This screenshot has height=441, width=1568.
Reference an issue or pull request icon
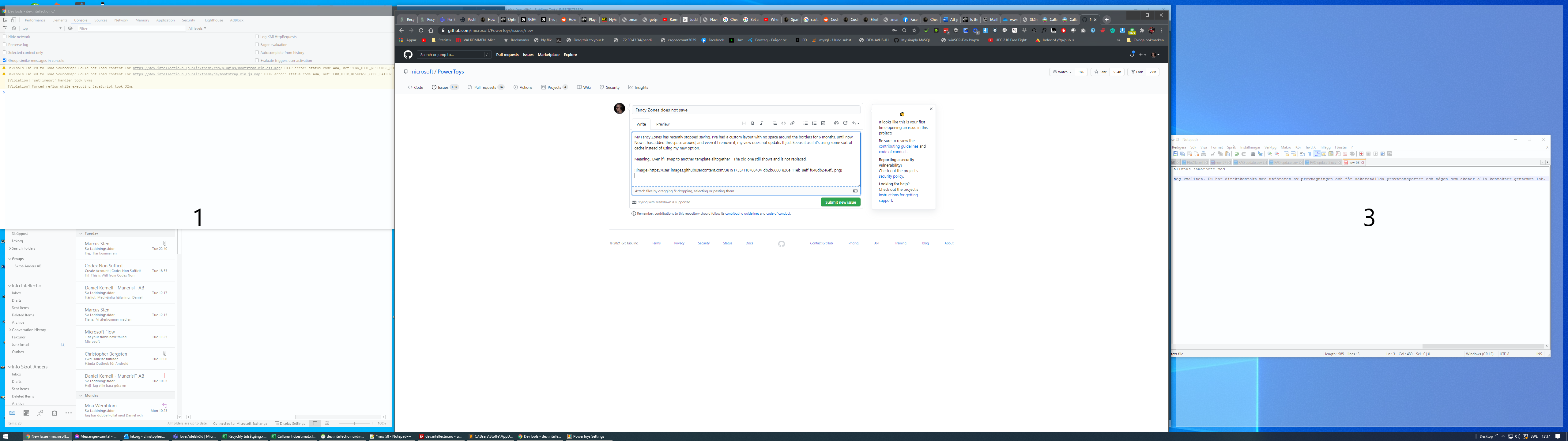point(846,123)
